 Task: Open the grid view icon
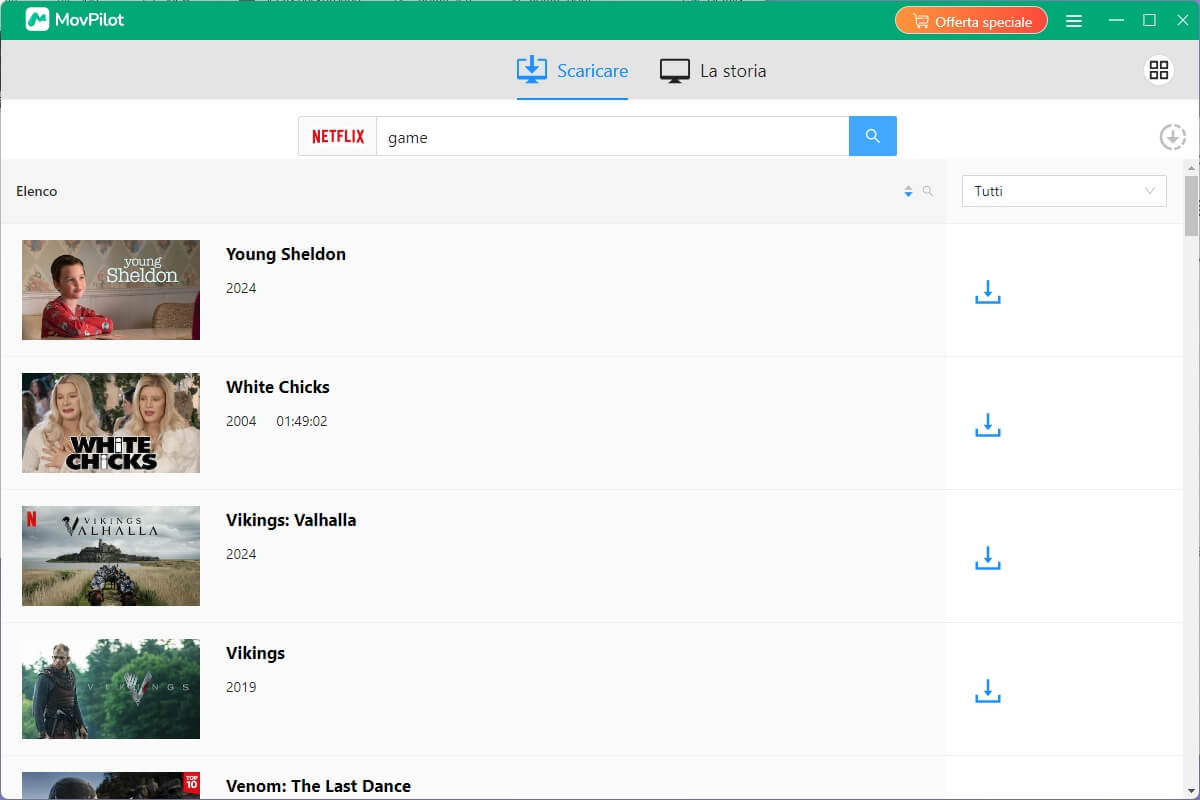click(x=1158, y=70)
